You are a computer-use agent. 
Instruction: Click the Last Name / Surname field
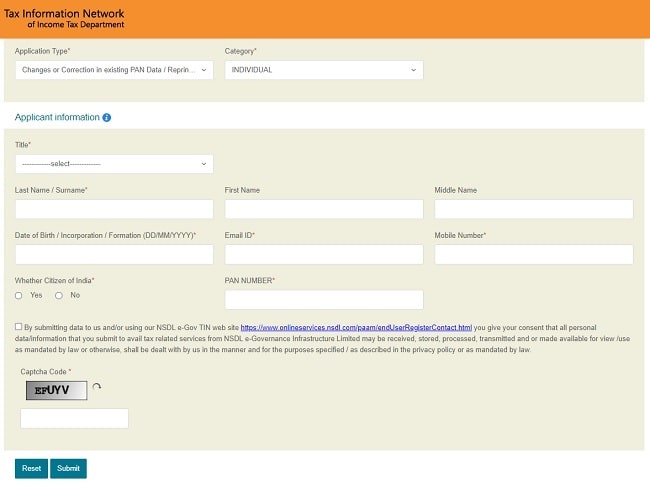[x=114, y=209]
